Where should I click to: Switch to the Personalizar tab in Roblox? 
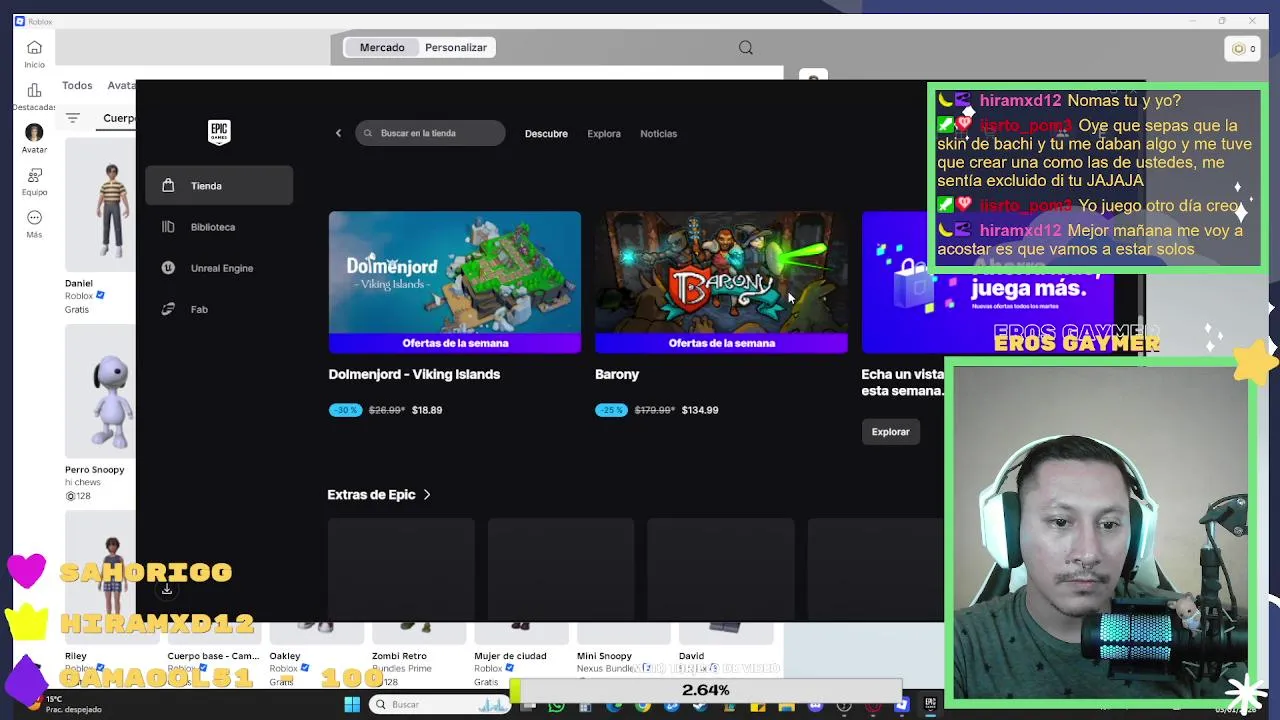pos(456,47)
